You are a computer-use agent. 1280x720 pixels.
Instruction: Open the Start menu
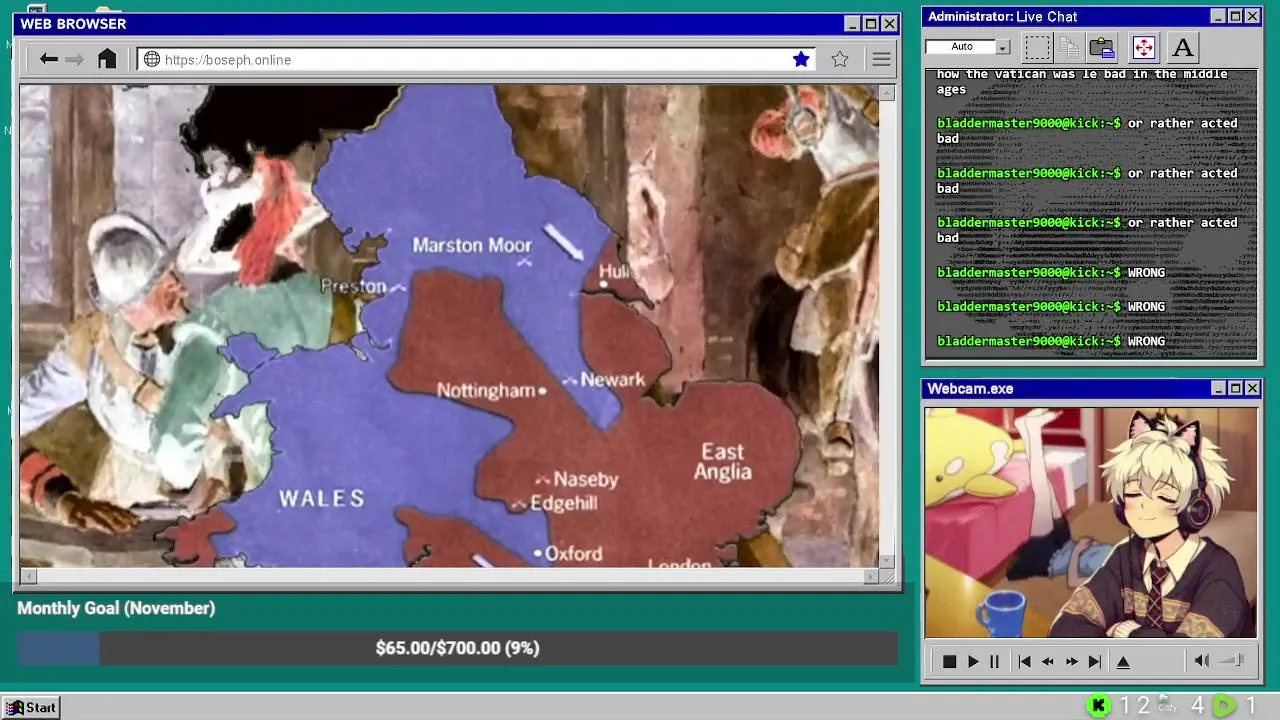(x=31, y=707)
